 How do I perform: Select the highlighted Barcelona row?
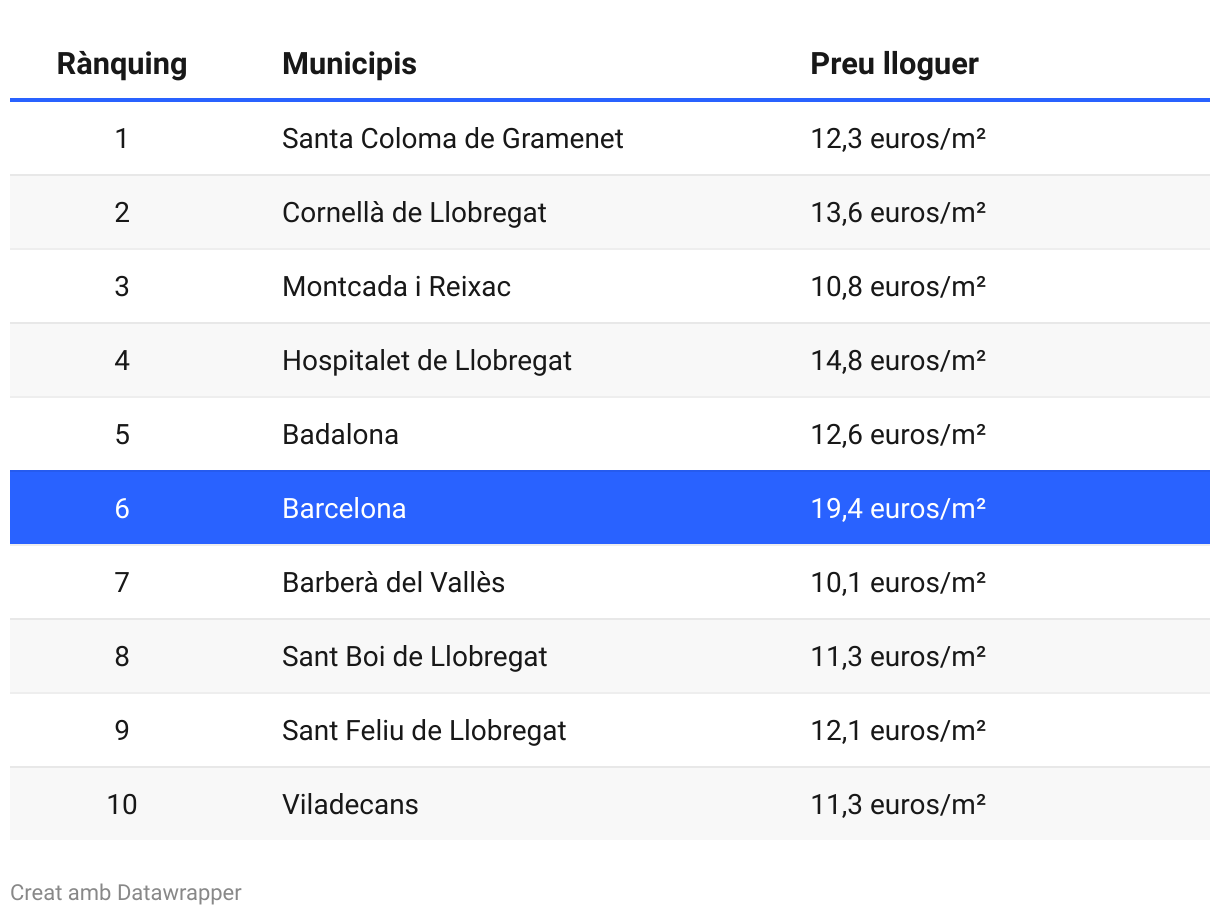click(610, 508)
